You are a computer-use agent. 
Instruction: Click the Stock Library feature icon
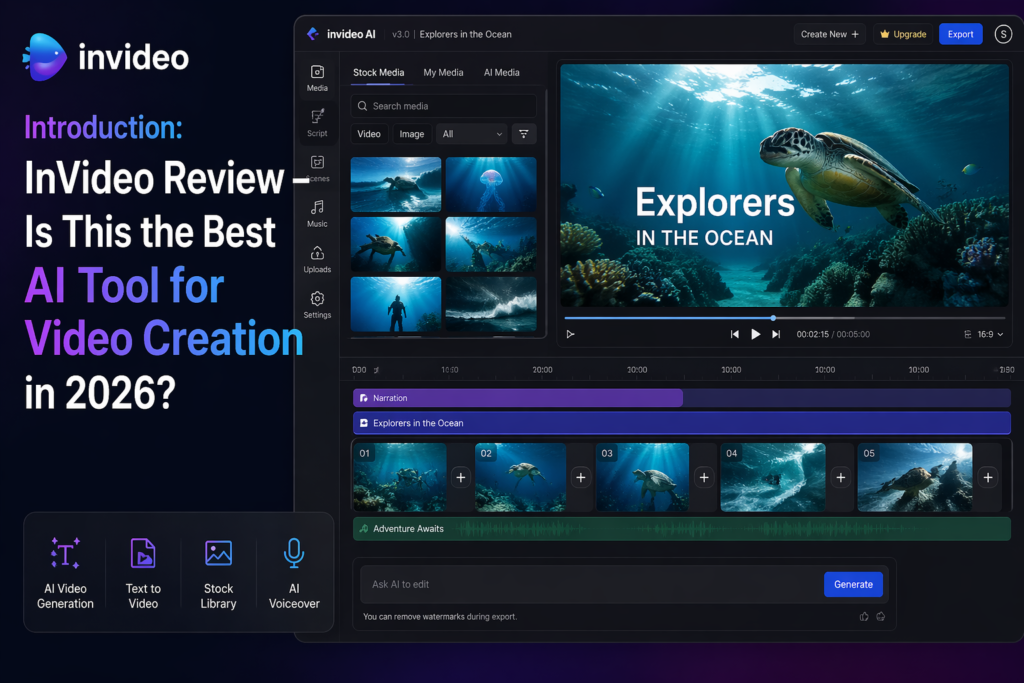click(x=218, y=553)
